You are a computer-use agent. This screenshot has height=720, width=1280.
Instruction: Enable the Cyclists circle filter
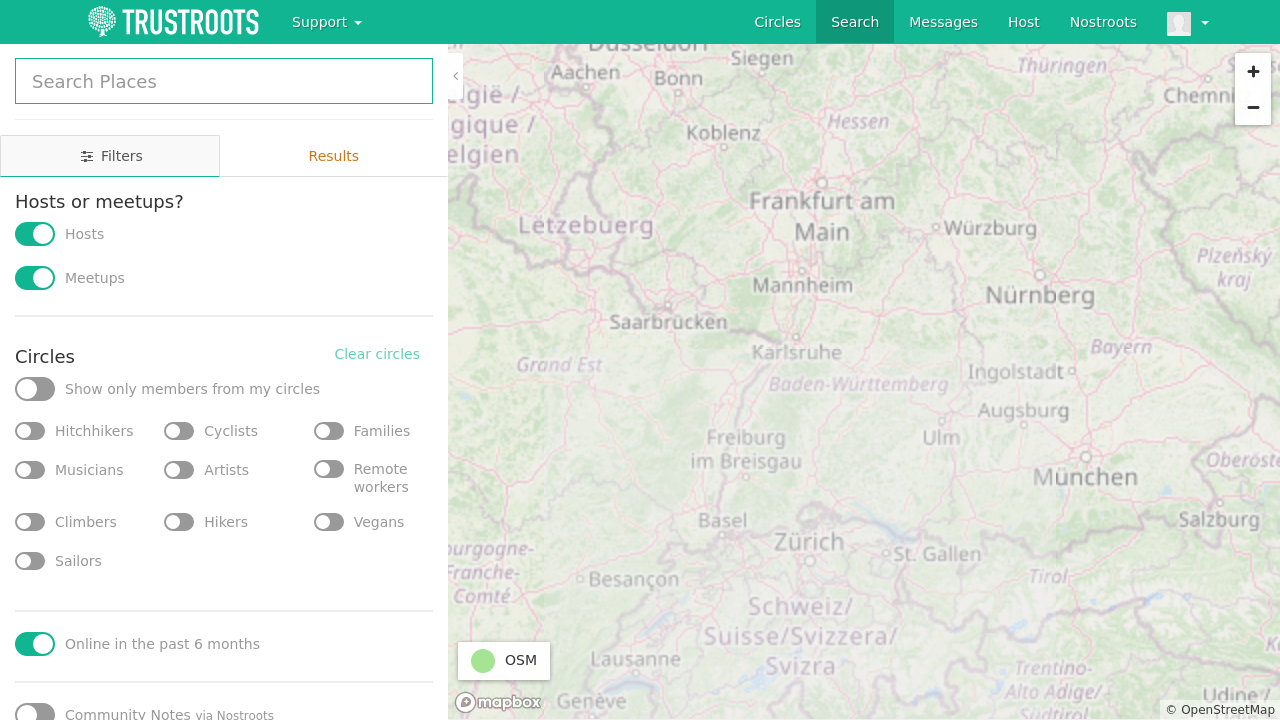click(179, 431)
